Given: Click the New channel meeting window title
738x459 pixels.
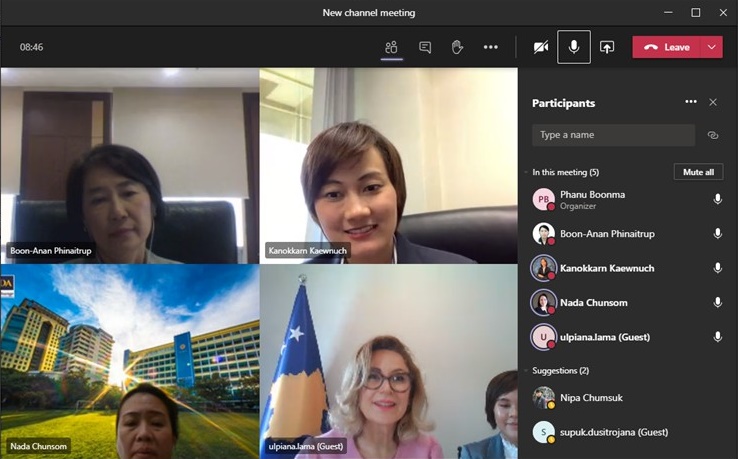Looking at the screenshot, I should pos(369,13).
